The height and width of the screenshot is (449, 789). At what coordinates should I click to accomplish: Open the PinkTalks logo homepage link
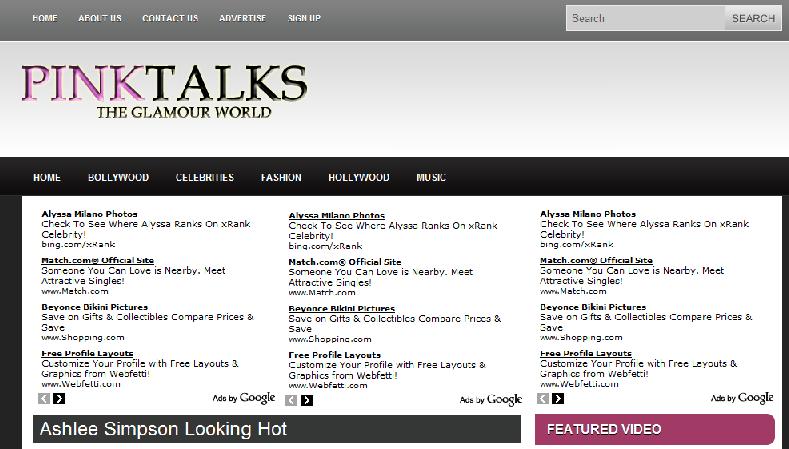(164, 91)
